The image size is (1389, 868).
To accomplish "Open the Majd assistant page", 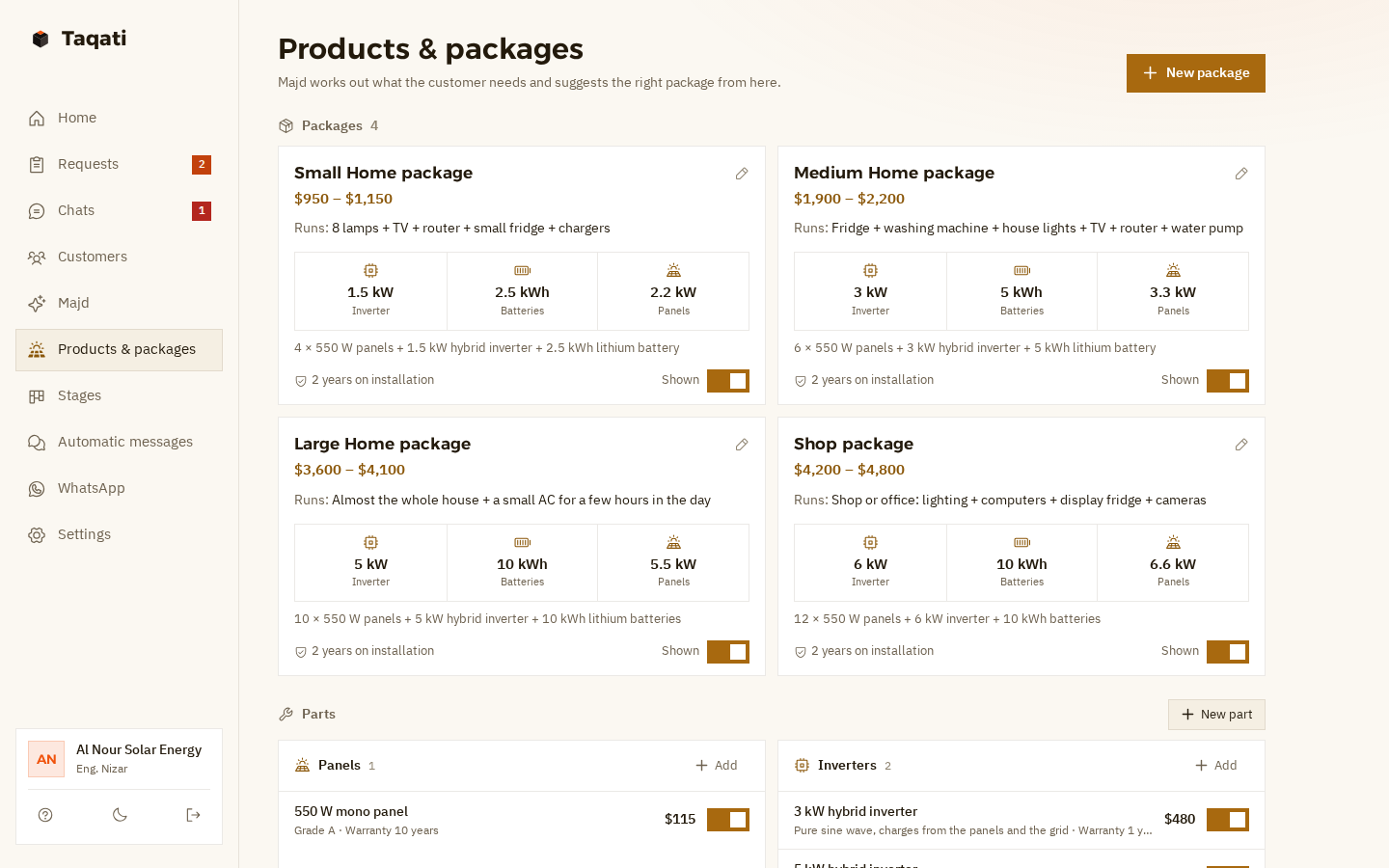I will (x=119, y=303).
